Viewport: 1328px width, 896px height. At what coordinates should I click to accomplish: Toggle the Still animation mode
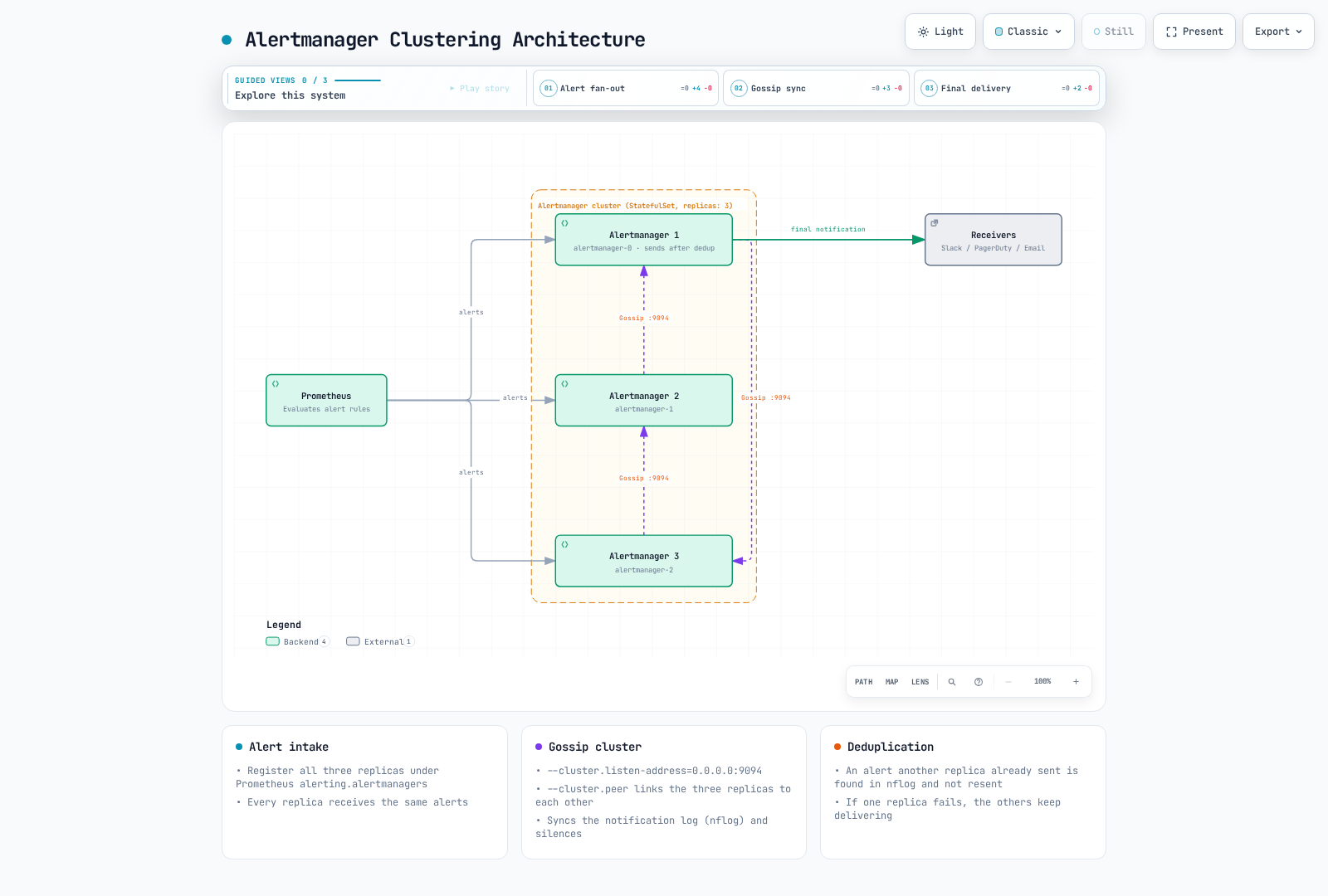tap(1114, 32)
